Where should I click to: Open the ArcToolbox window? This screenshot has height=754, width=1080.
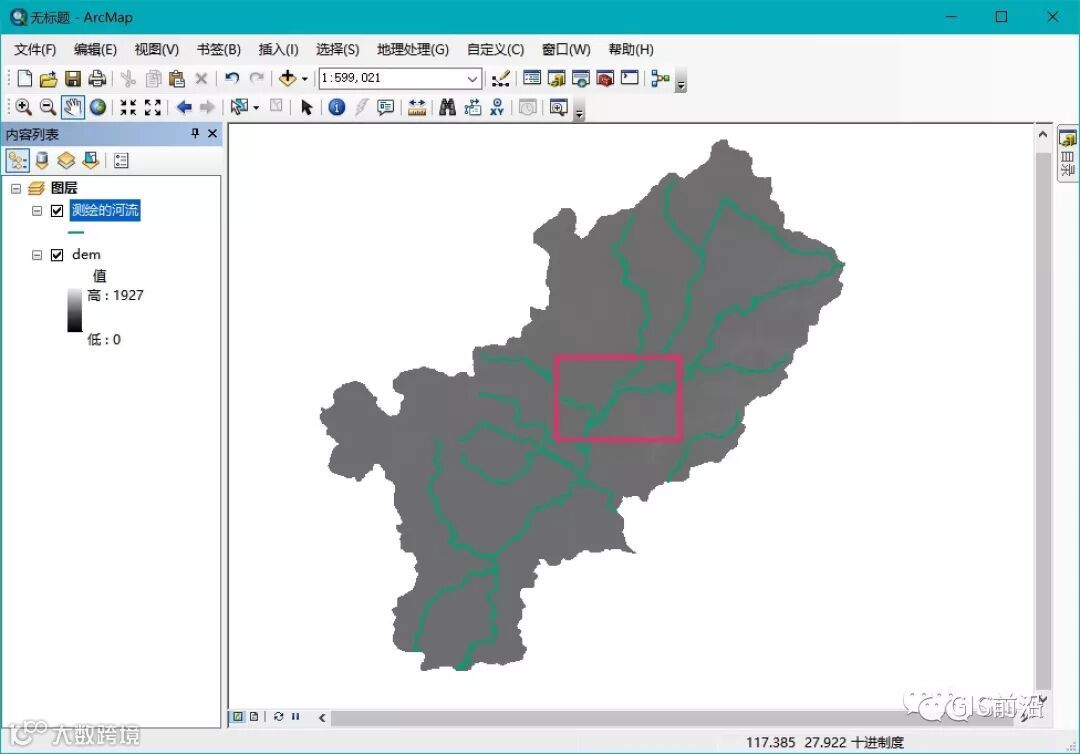pos(605,78)
